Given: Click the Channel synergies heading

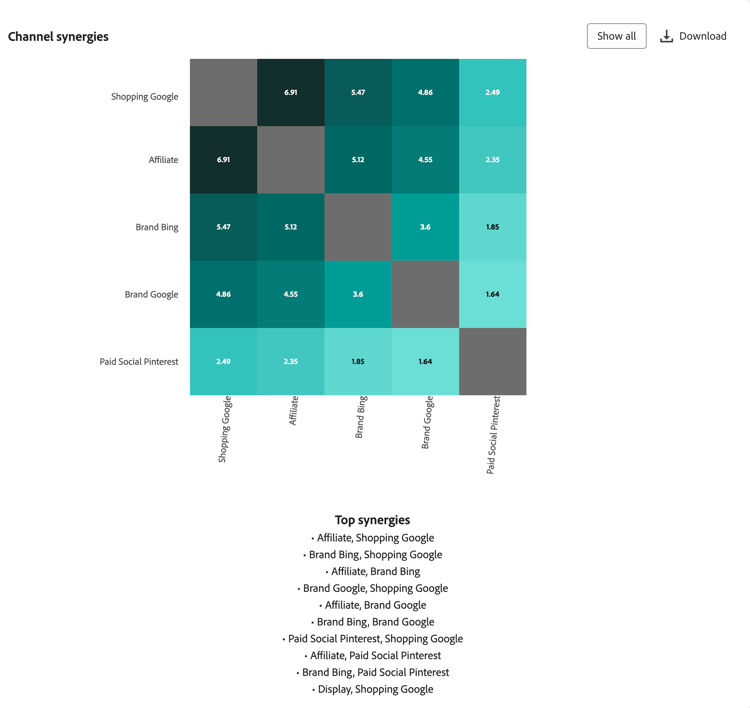Looking at the screenshot, I should tap(58, 37).
